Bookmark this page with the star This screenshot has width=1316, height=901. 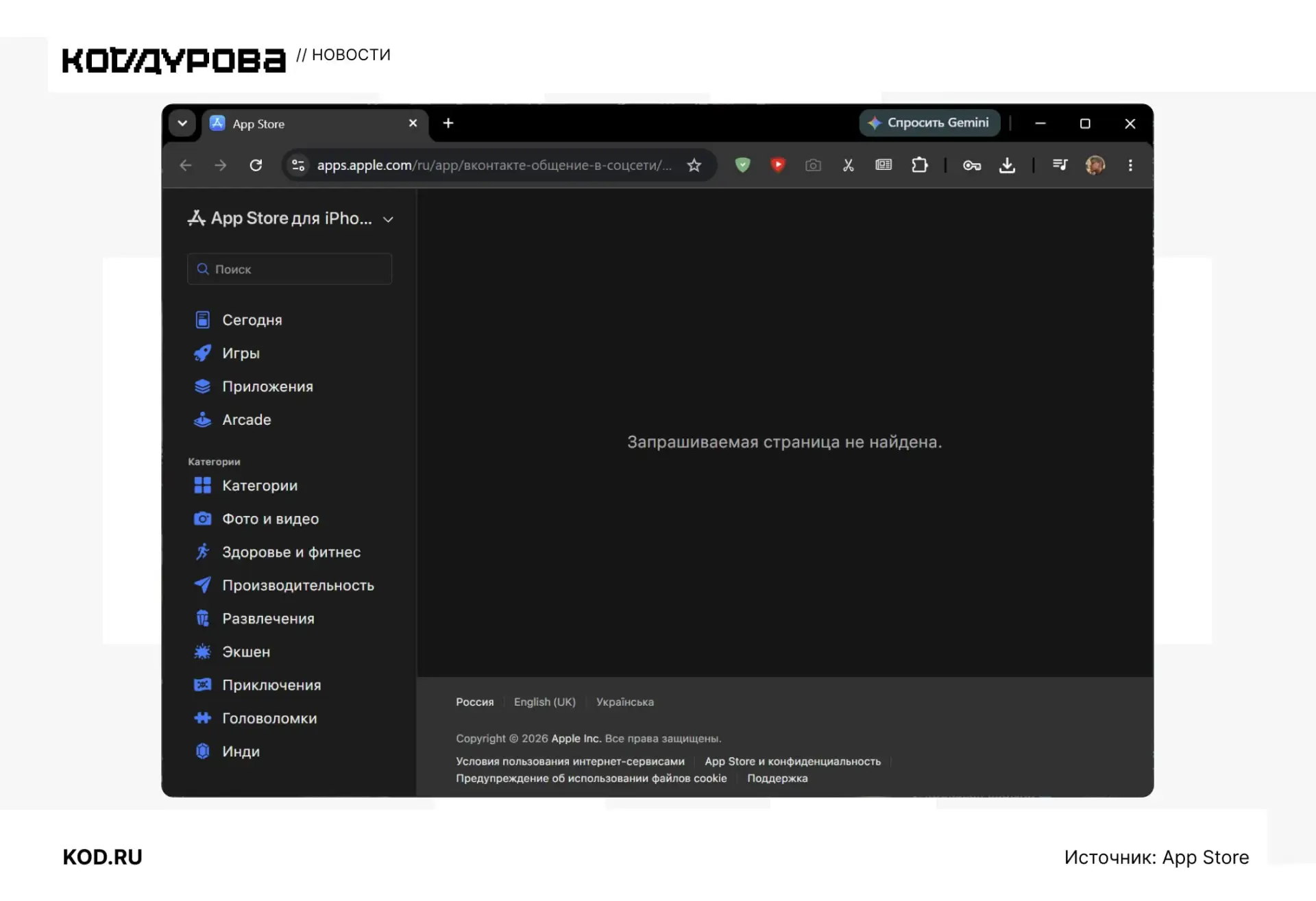click(x=694, y=165)
